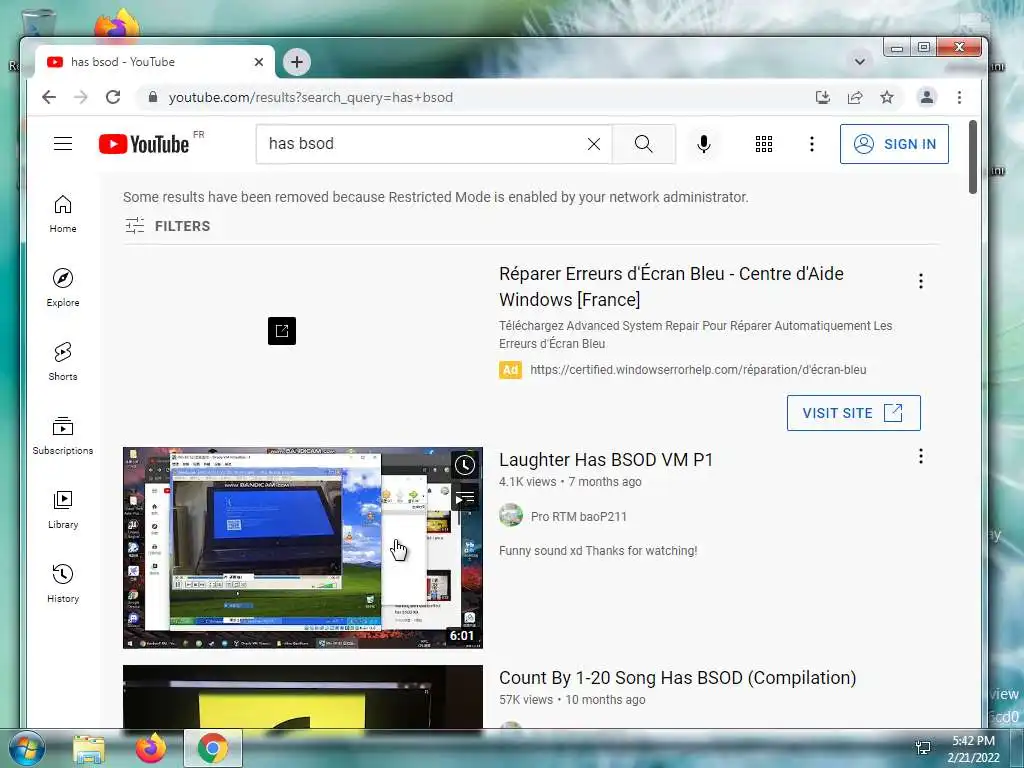Open Library in the sidebar

(63, 509)
